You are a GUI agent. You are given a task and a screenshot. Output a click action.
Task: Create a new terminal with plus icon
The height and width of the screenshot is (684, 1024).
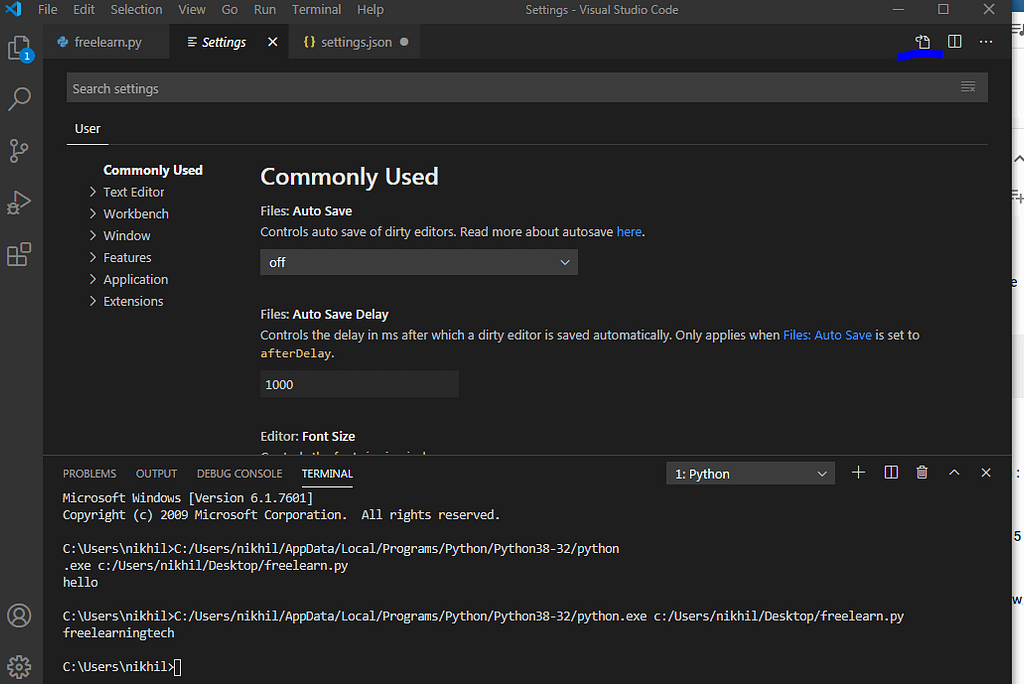(x=859, y=472)
